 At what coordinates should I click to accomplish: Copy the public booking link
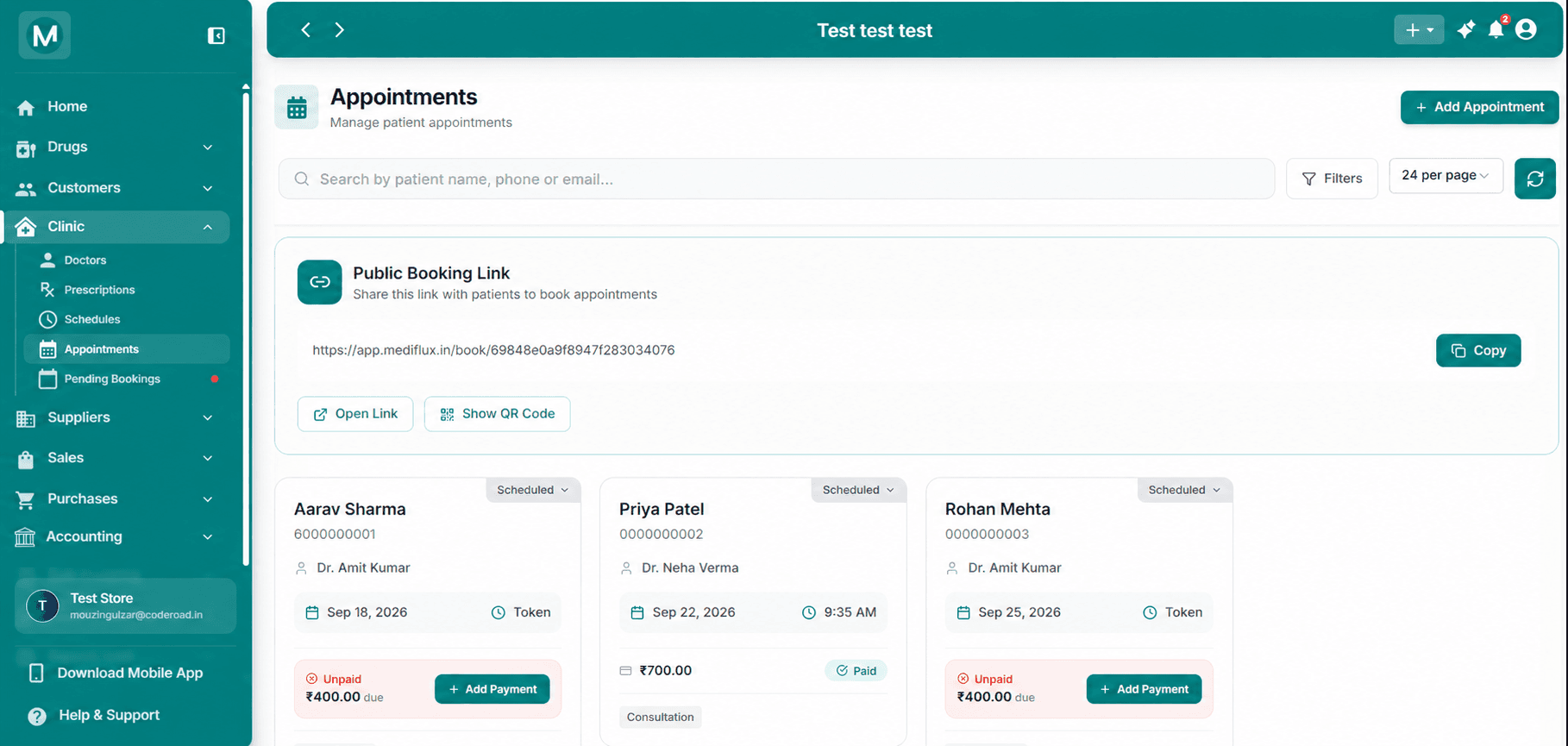pyautogui.click(x=1478, y=350)
